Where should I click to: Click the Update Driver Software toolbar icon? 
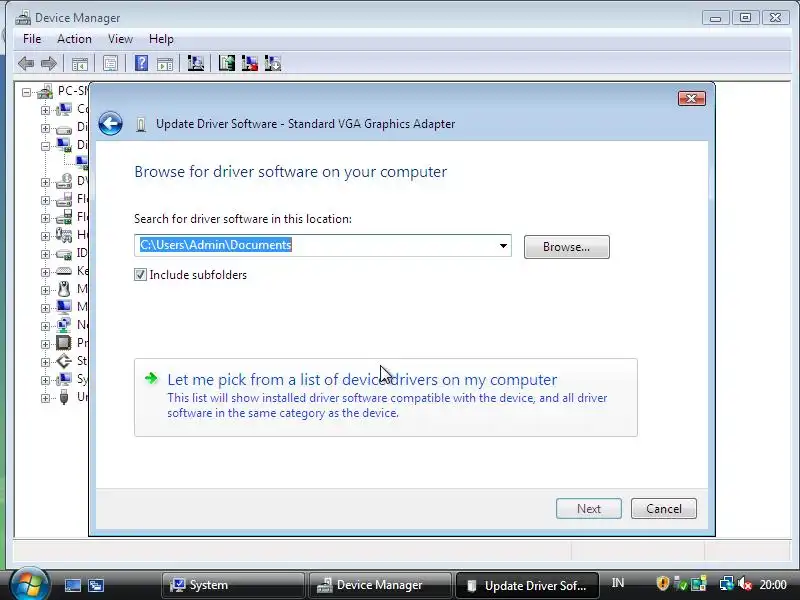pos(227,63)
